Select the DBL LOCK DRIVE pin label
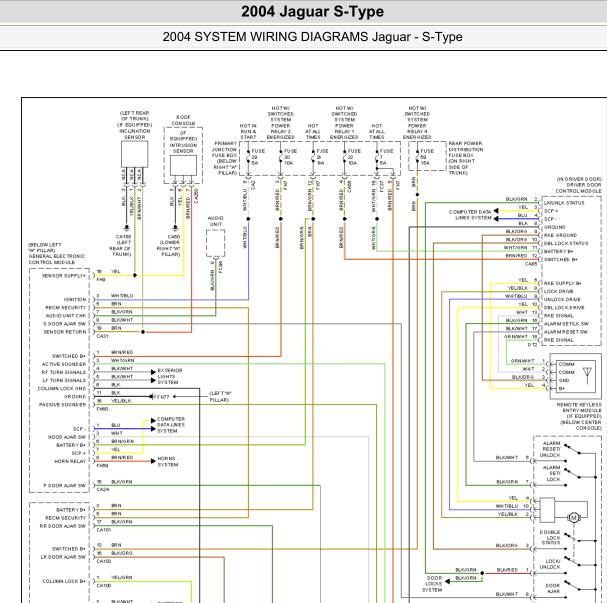607x603 pixels. tap(564, 308)
